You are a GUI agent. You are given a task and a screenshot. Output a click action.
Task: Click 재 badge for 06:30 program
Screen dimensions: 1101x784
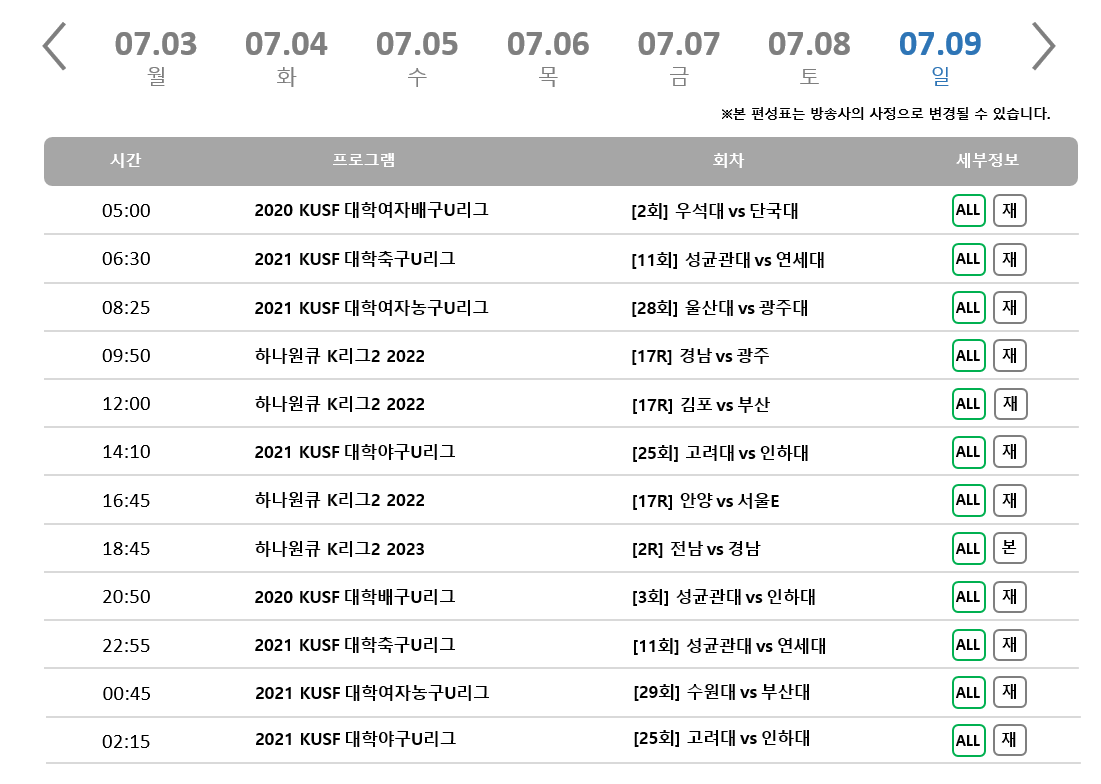1010,259
